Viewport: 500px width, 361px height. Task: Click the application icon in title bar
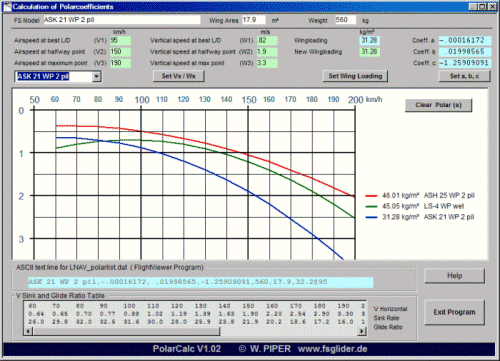coord(7,6)
